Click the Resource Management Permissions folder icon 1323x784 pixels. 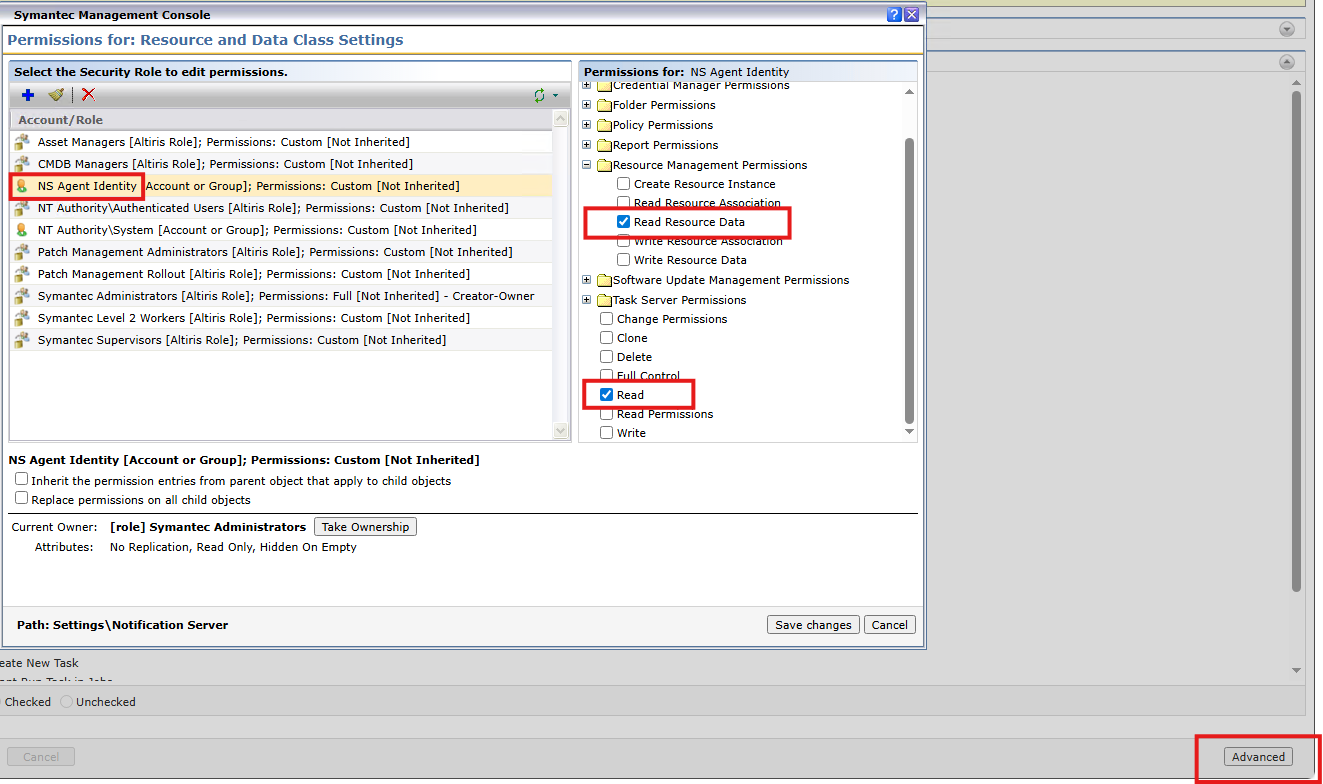[x=604, y=165]
